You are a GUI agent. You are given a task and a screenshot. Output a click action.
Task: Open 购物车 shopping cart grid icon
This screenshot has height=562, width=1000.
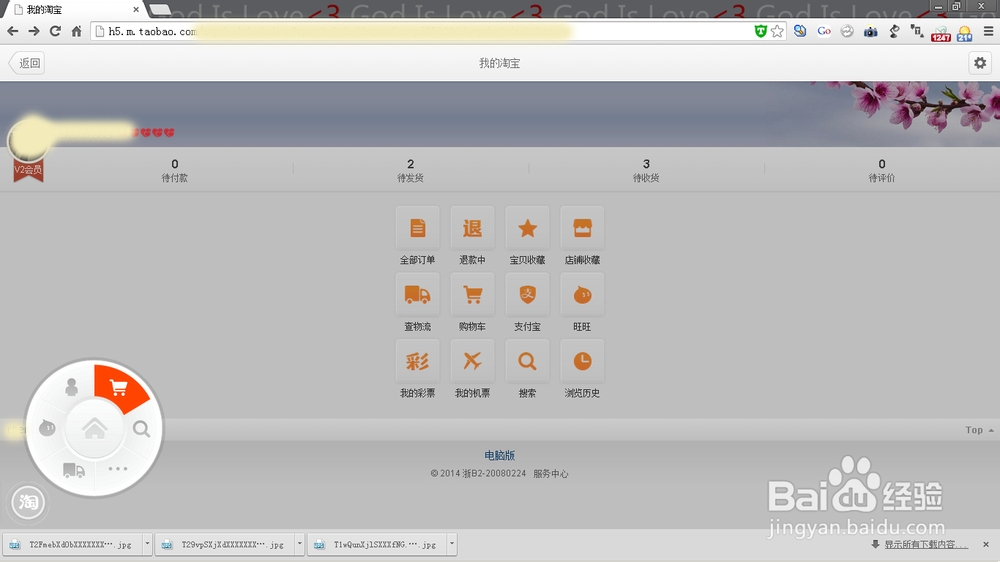[473, 295]
